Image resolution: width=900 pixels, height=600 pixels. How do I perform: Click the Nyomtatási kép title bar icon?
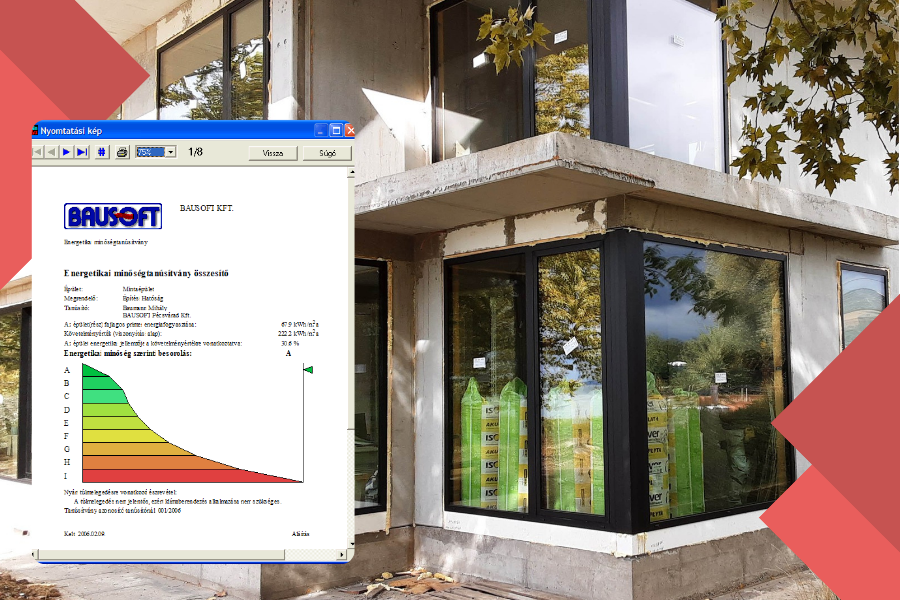[x=38, y=128]
